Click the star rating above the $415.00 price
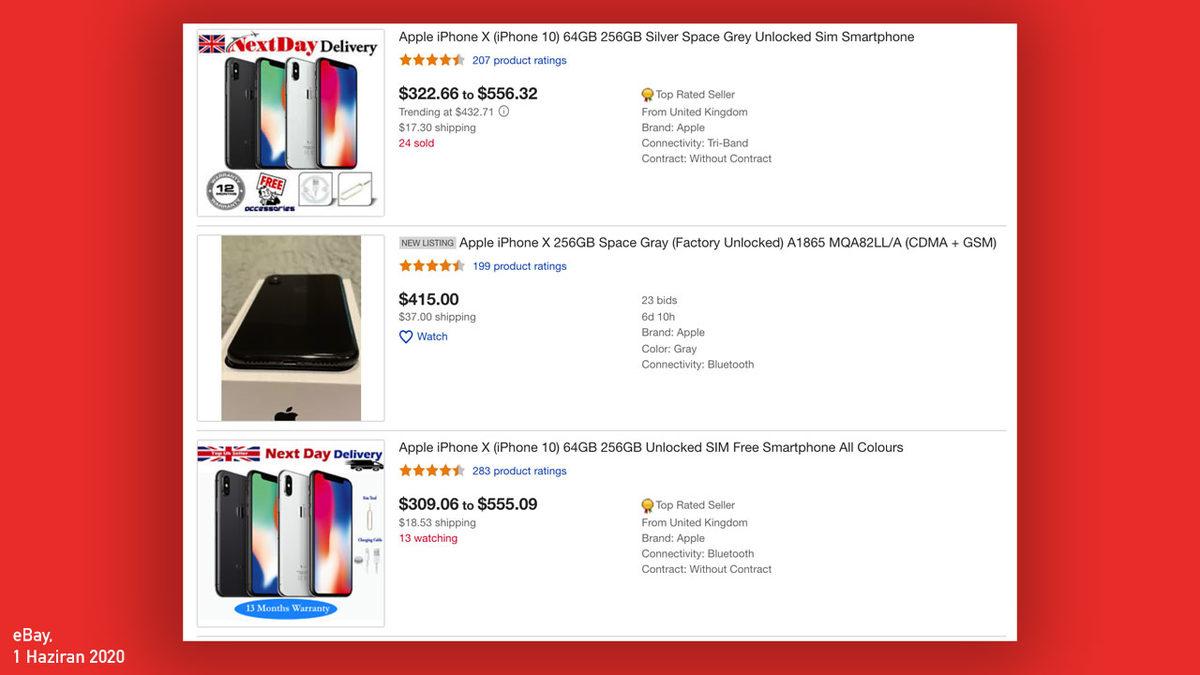 (x=432, y=266)
